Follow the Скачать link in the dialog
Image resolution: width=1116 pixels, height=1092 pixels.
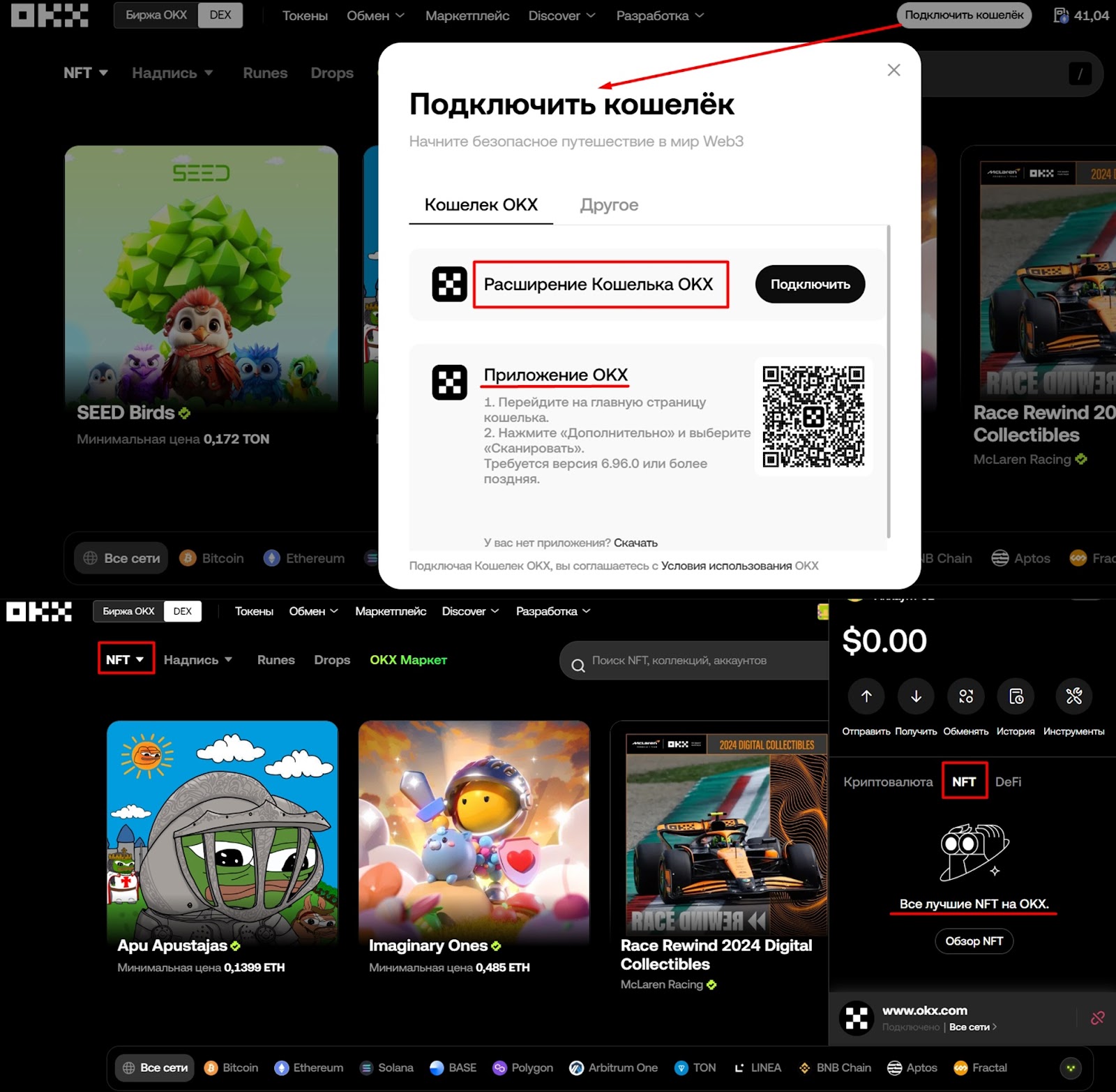pos(635,543)
